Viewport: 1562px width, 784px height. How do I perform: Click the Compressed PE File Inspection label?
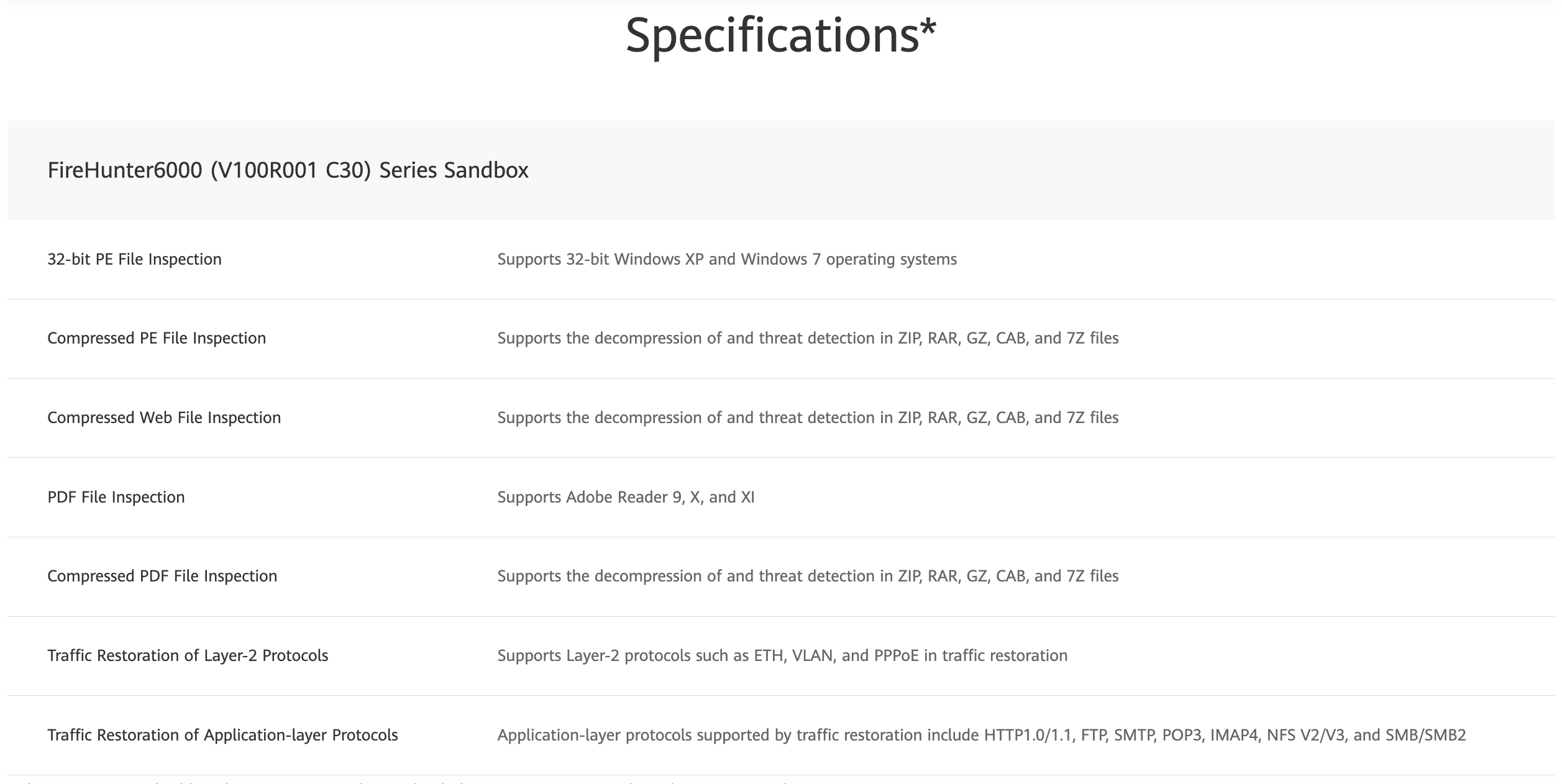(x=157, y=338)
